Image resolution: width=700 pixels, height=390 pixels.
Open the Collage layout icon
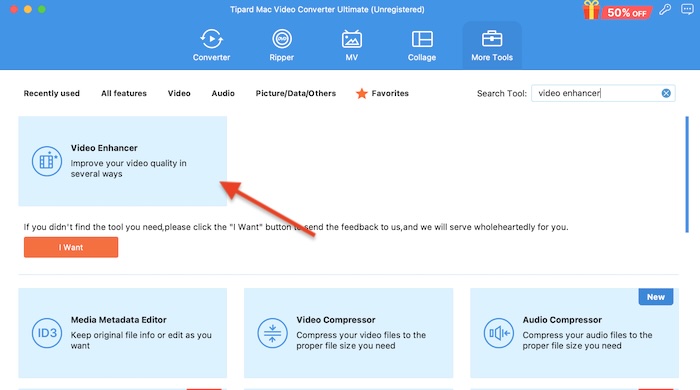point(422,39)
